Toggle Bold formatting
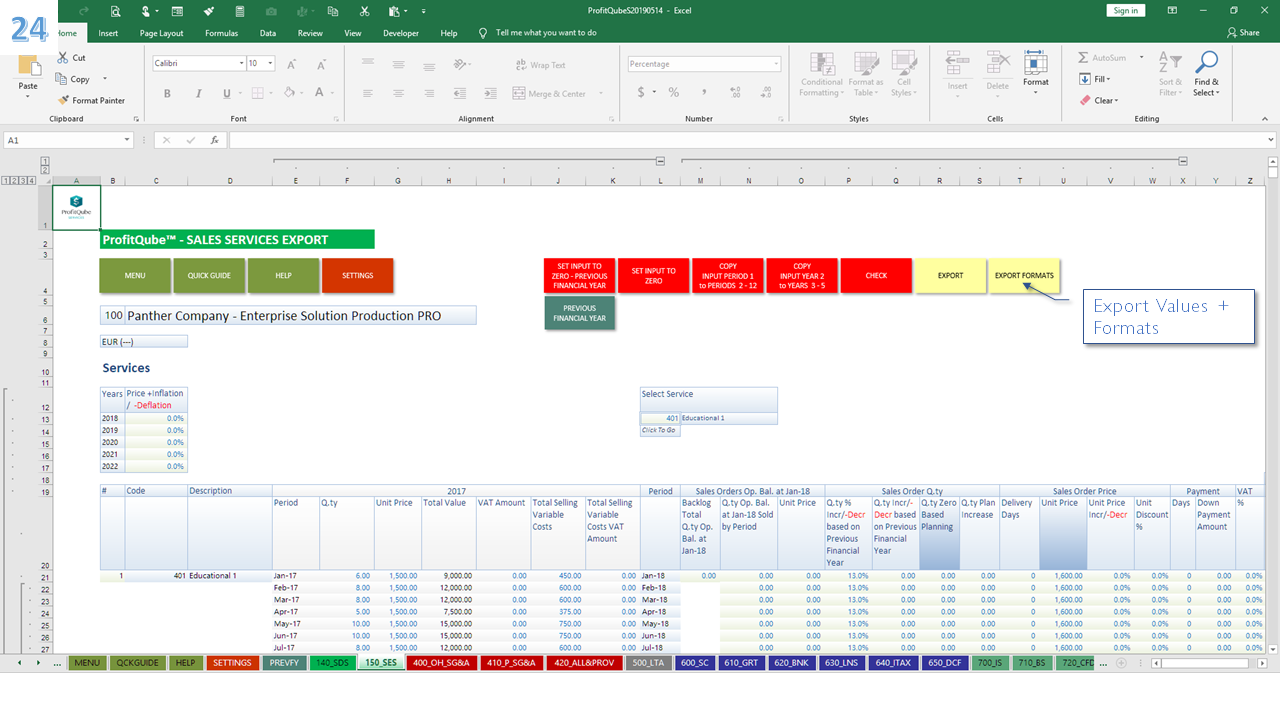This screenshot has height=720, width=1280. point(168,93)
